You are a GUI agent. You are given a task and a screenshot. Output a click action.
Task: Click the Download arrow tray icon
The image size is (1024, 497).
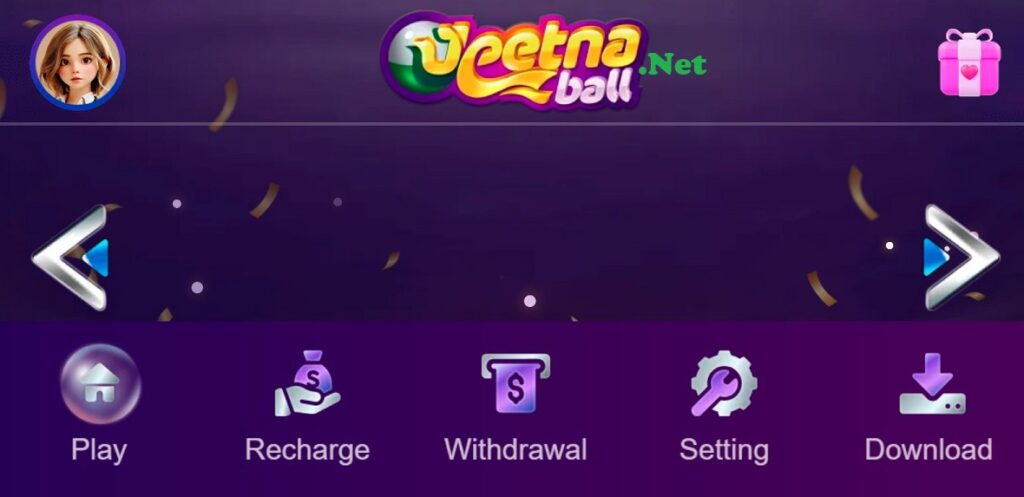(x=933, y=383)
